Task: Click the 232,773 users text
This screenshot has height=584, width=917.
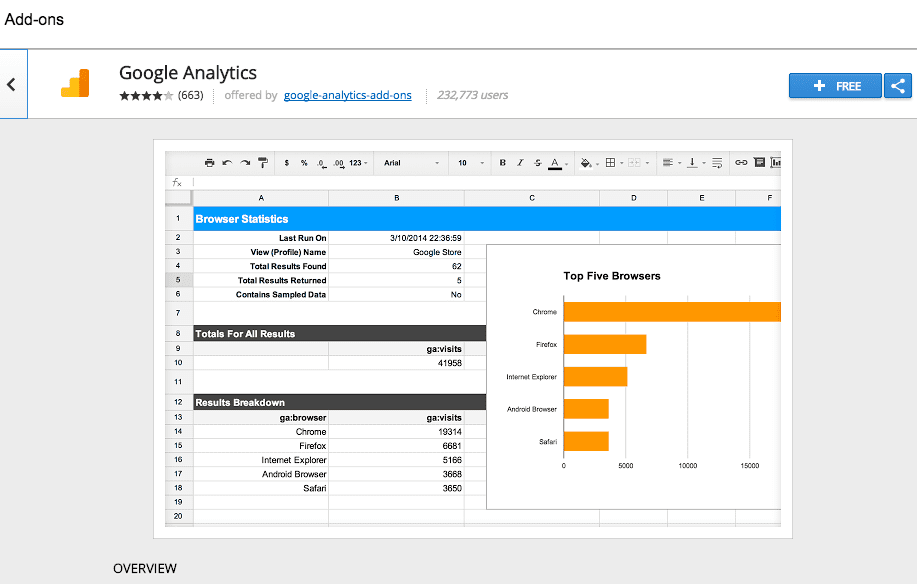Action: [473, 95]
